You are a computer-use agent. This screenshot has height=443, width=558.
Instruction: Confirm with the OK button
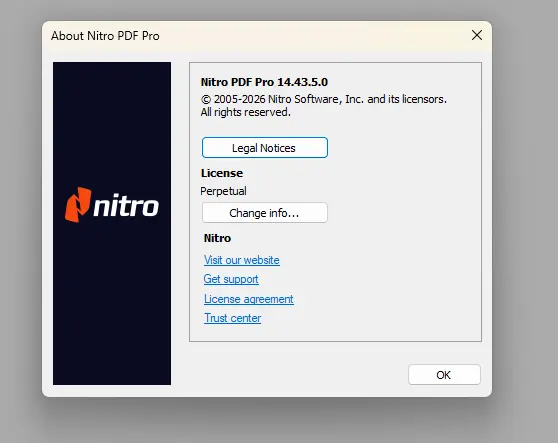444,375
